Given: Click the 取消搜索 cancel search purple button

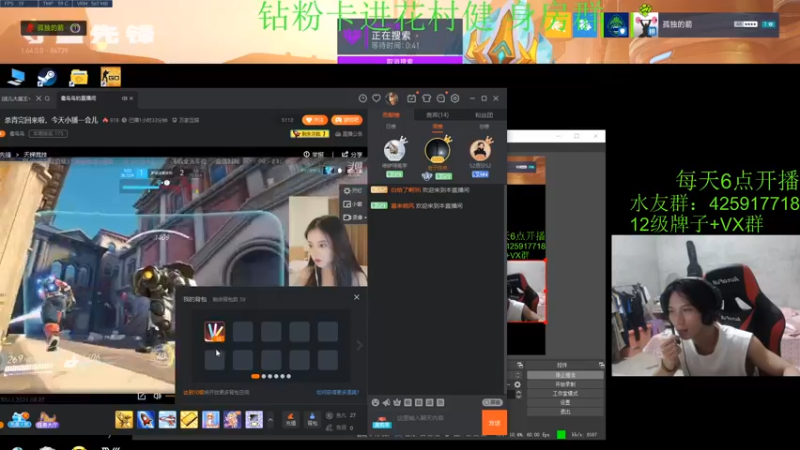Looking at the screenshot, I should point(399,60).
